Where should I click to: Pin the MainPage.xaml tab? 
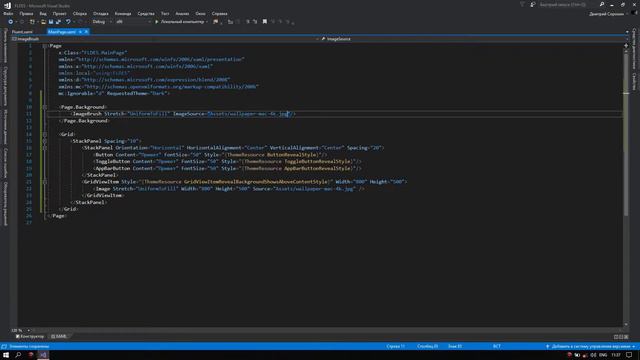80,32
